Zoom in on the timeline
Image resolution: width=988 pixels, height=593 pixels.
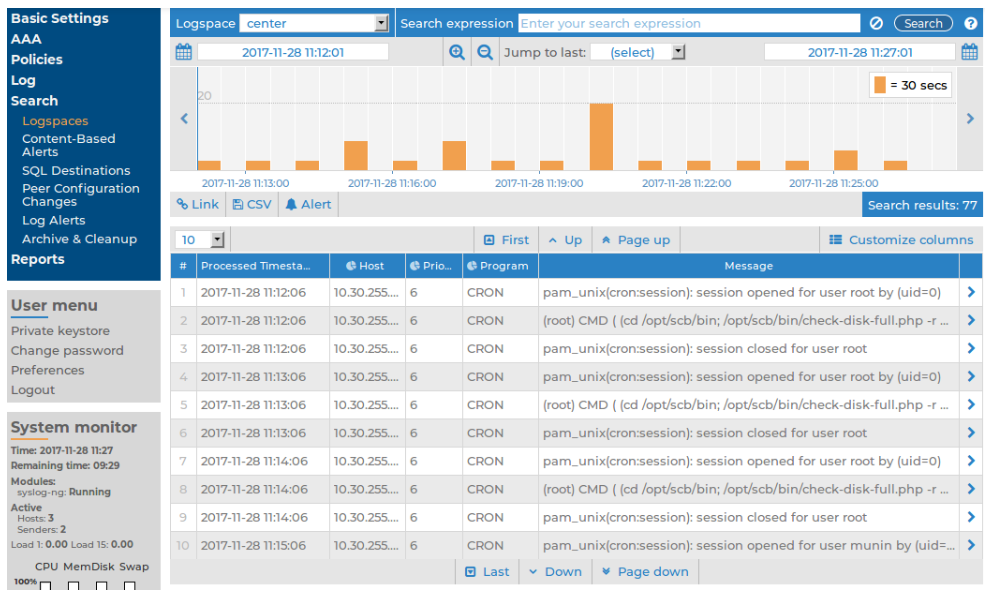coord(457,52)
